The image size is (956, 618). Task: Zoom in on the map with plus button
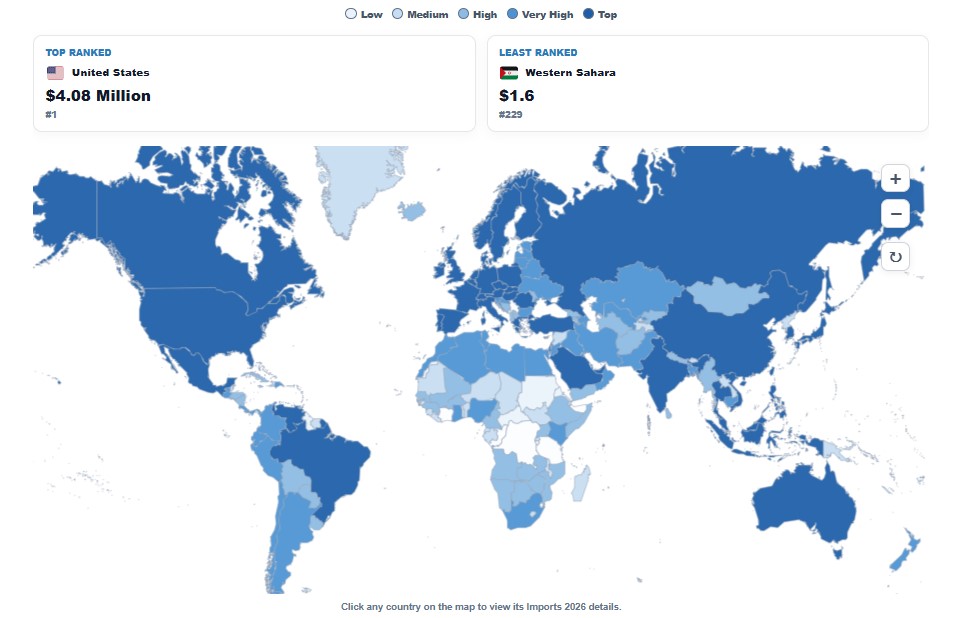(x=895, y=179)
